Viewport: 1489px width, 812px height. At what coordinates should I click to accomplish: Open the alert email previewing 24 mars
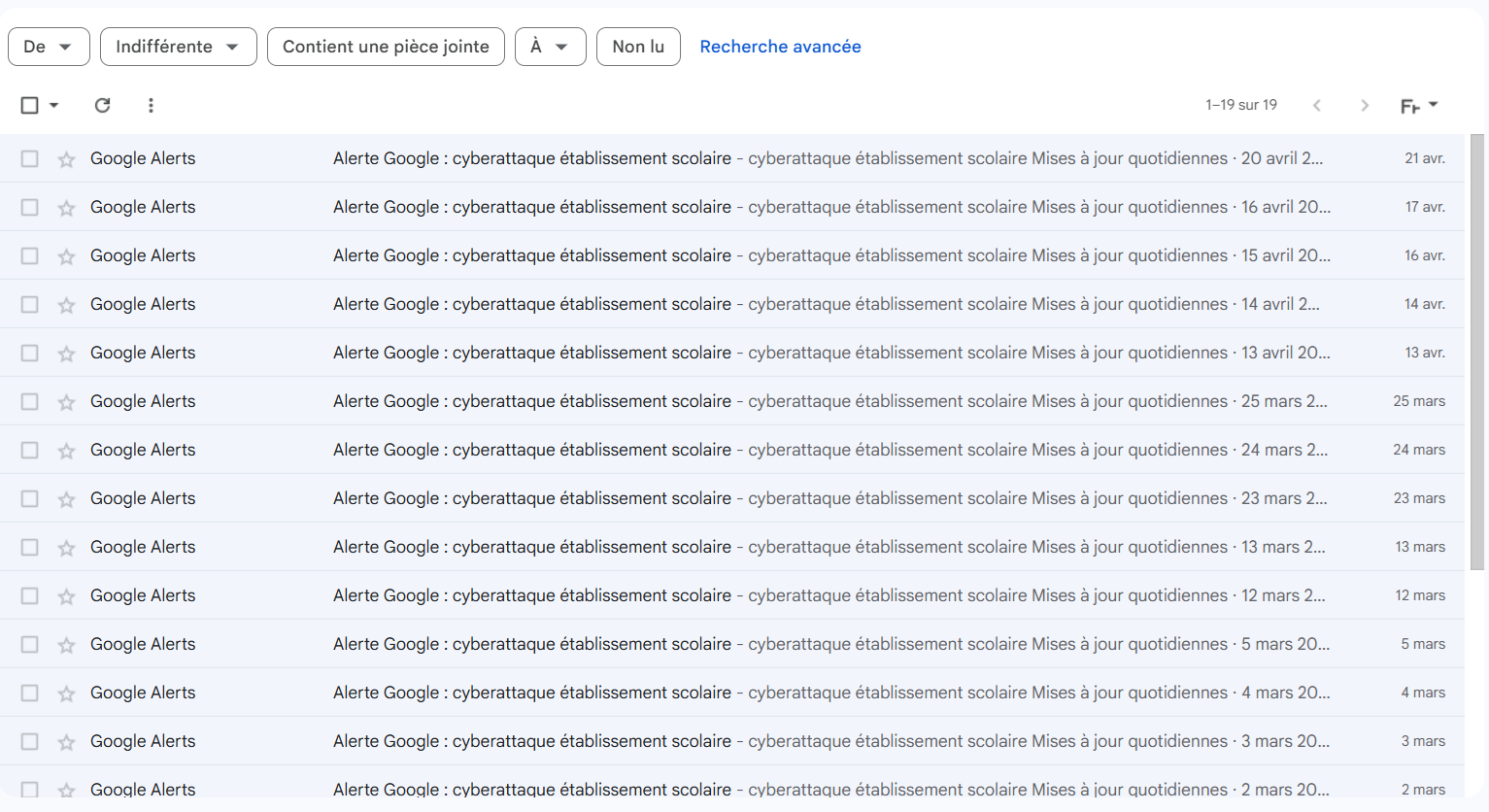pyautogui.click(x=732, y=450)
